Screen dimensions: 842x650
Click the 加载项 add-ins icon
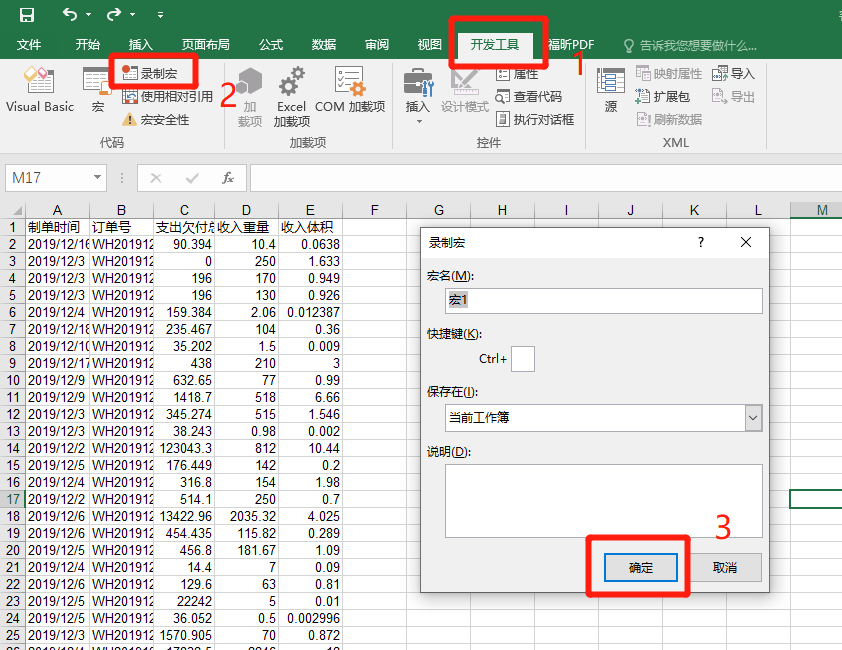pos(250,97)
